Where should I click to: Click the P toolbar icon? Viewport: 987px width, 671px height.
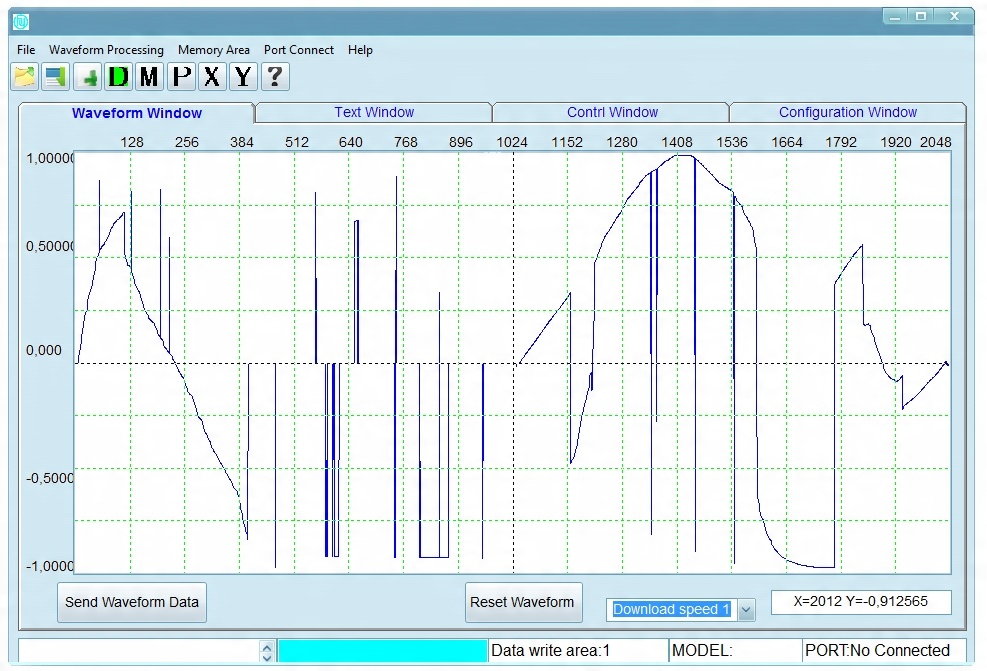point(181,76)
